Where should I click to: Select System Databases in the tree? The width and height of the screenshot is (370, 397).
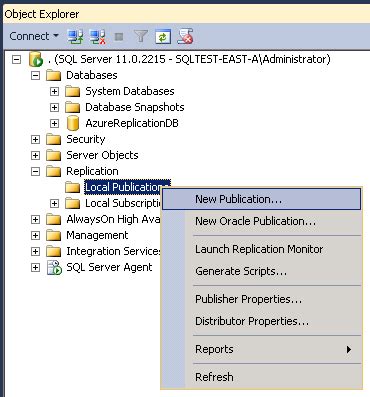click(130, 91)
